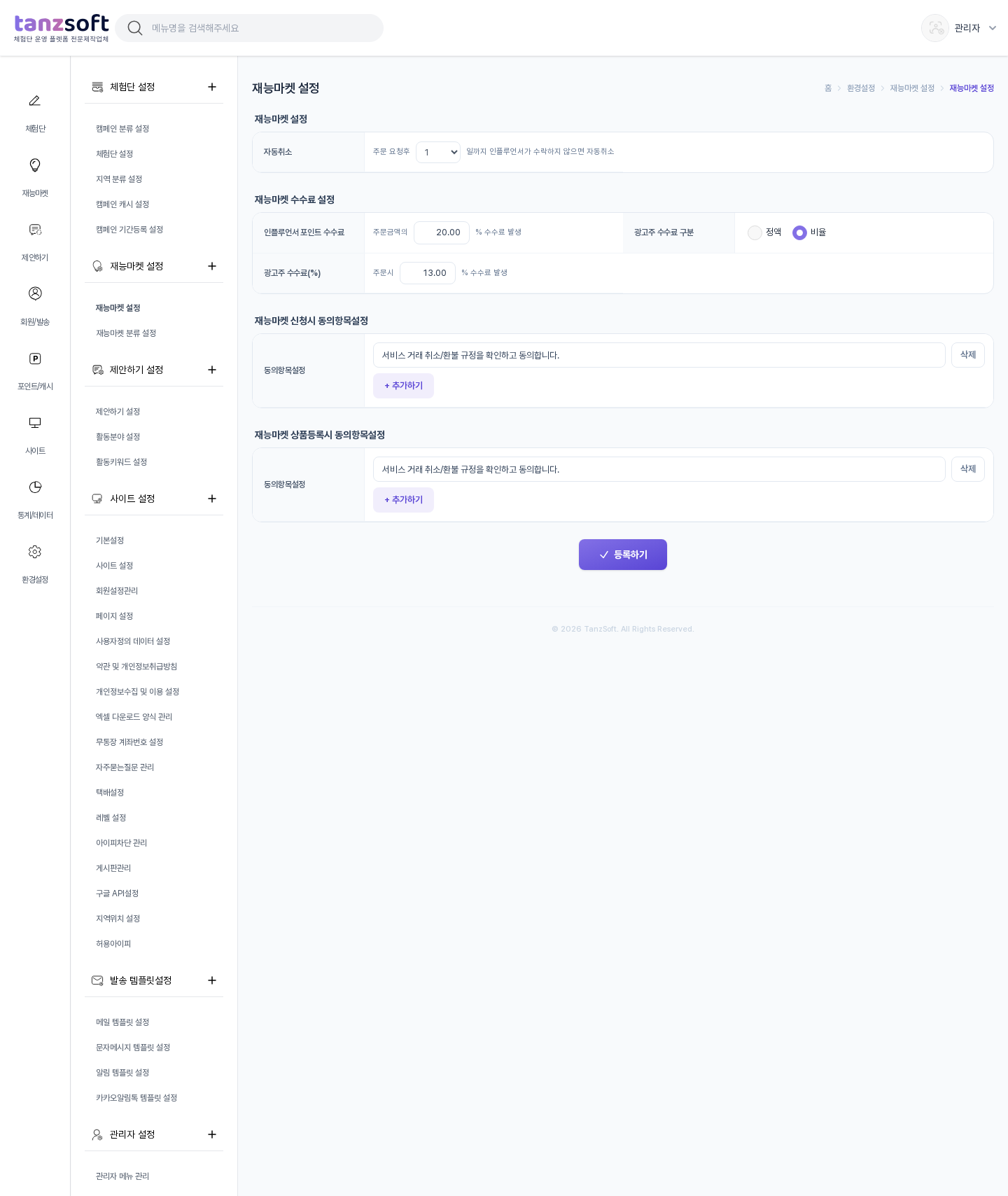
Task: Open the 포인트/캐시 P icon
Action: click(x=35, y=359)
